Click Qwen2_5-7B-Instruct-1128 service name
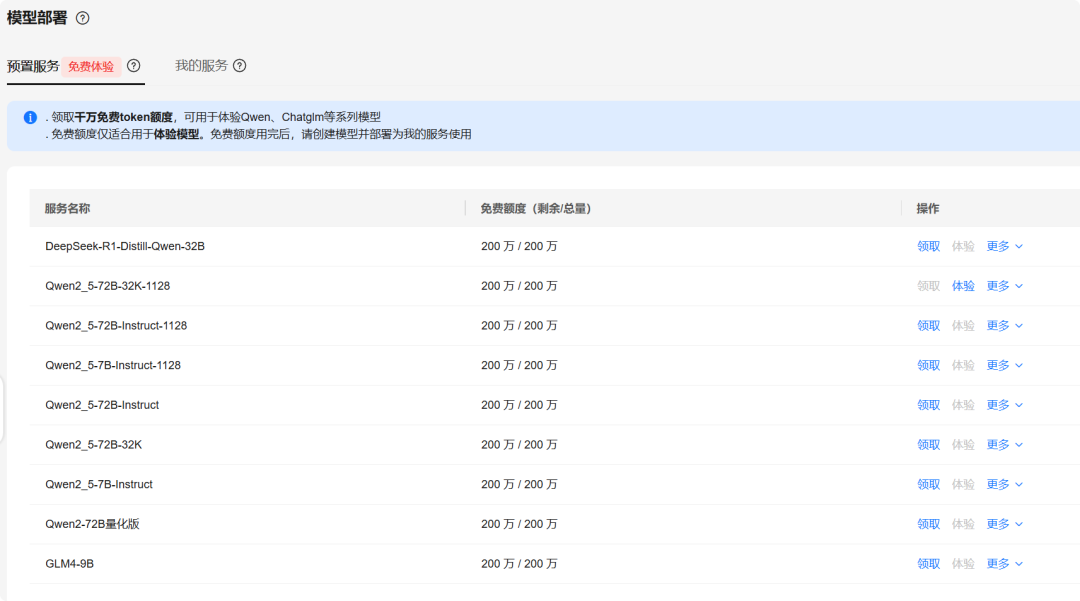This screenshot has width=1080, height=601. pos(113,366)
